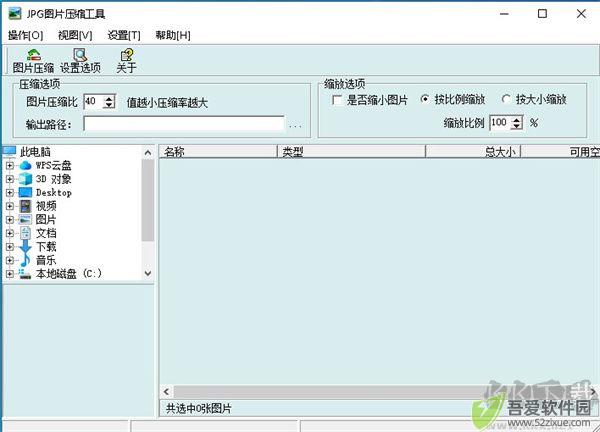Select the 按比例缩放 radio button
Image resolution: width=600 pixels, height=432 pixels.
pos(425,99)
